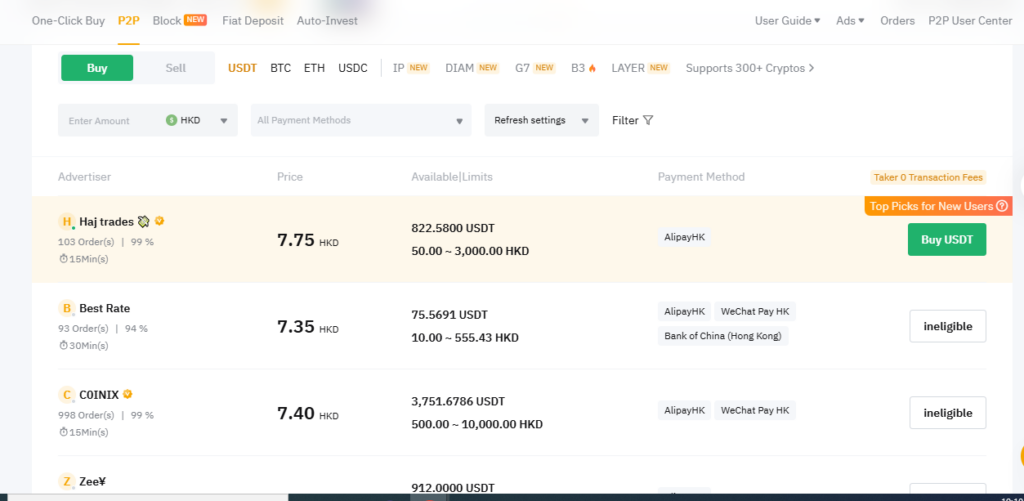Click the Filter funnel icon
Image resolution: width=1024 pixels, height=501 pixels.
(648, 120)
